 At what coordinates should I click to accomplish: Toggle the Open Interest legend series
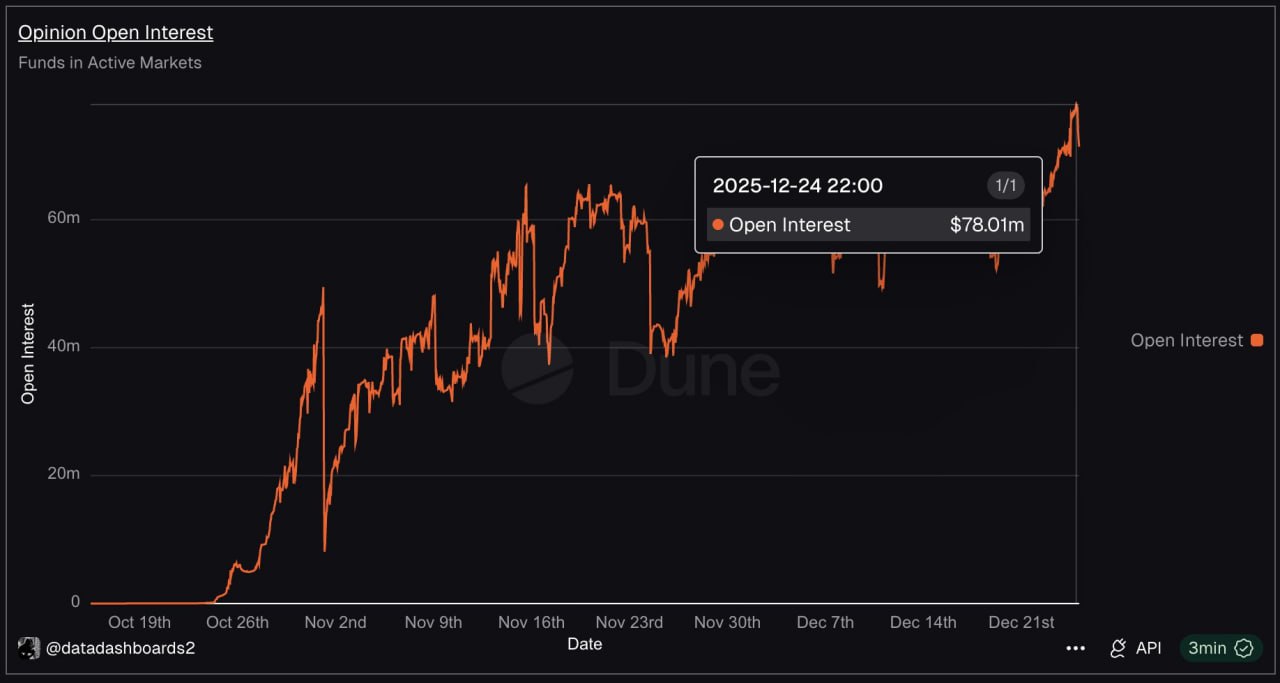pos(1186,341)
